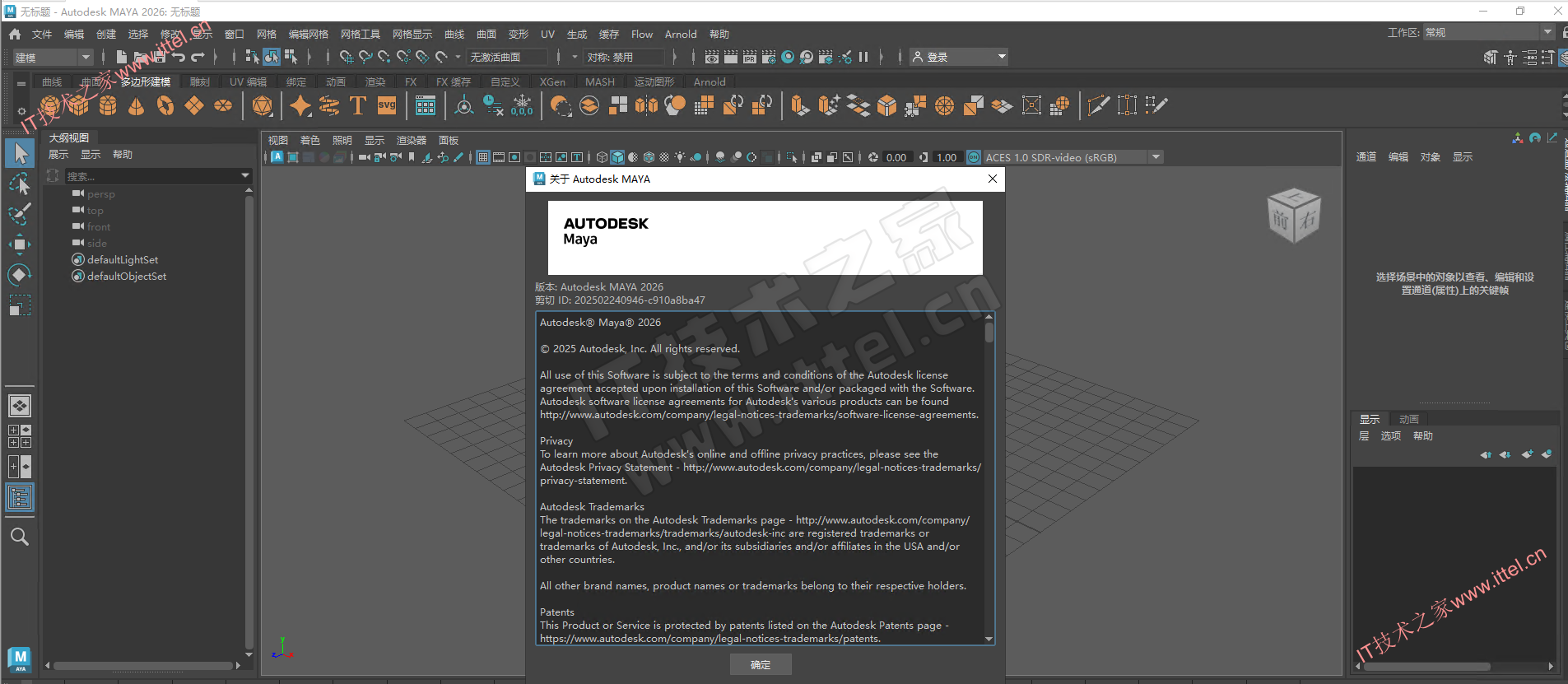Open the shelf gear options menu
Image resolution: width=1568 pixels, height=684 pixels.
coord(21,111)
